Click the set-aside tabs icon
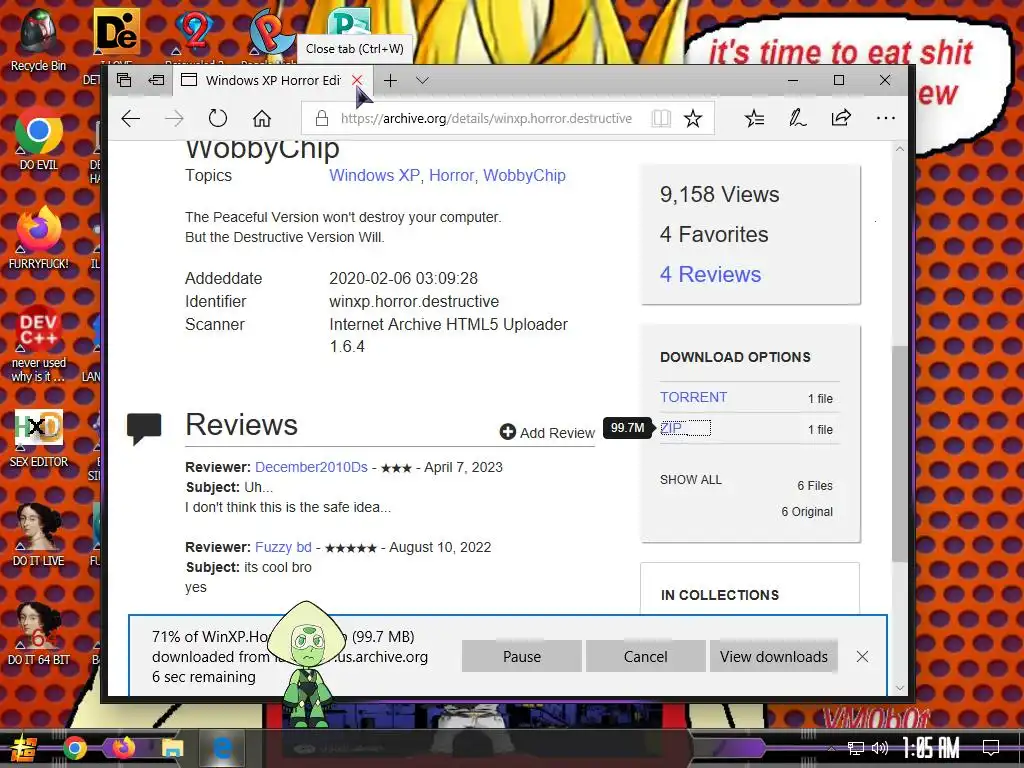 coord(124,80)
